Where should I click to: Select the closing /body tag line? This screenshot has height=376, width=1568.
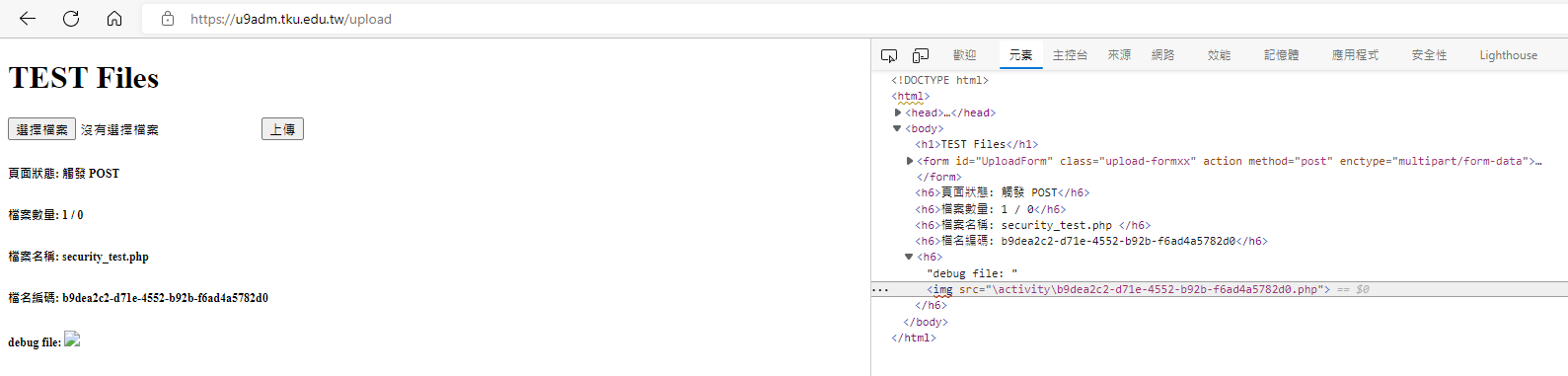926,322
